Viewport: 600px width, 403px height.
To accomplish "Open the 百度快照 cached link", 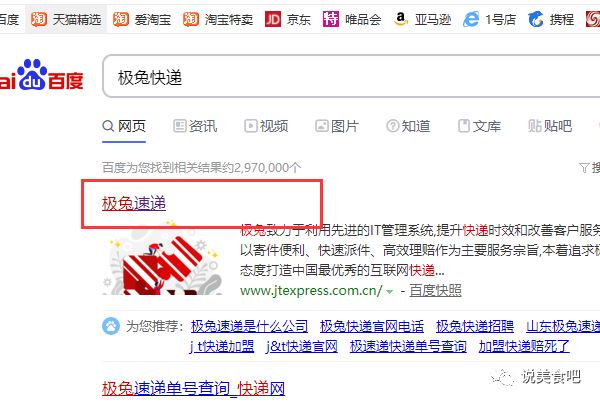I will tap(435, 290).
